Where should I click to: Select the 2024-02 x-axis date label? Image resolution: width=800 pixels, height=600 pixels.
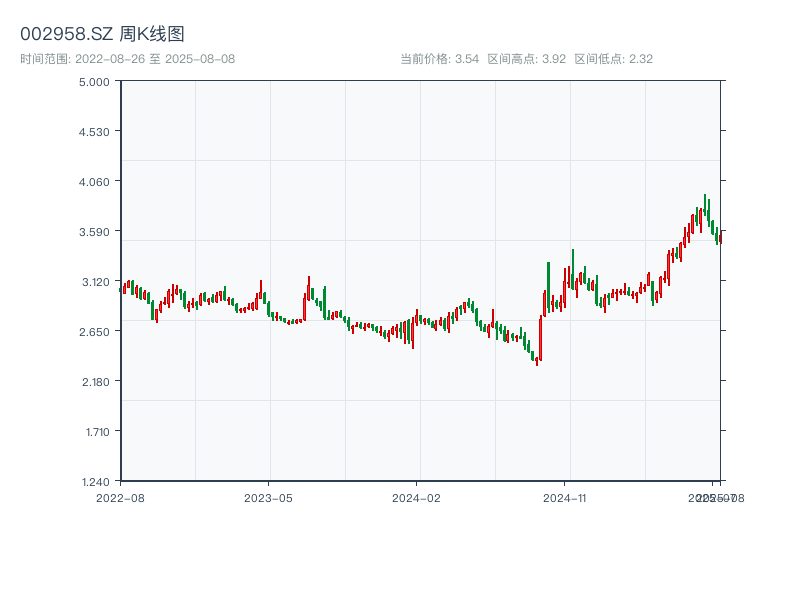pyautogui.click(x=416, y=497)
